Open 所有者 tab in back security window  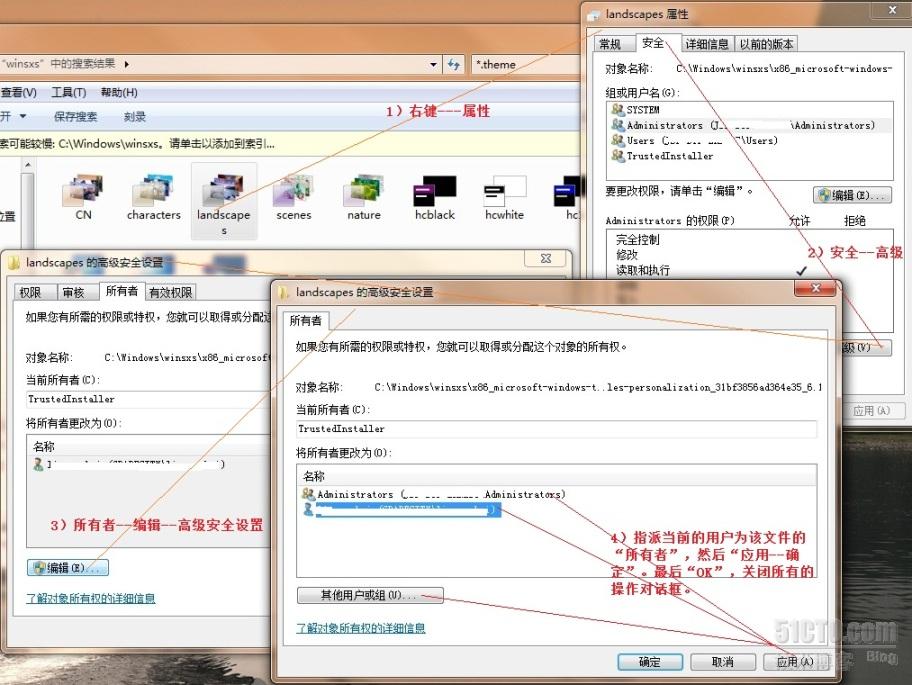click(122, 291)
